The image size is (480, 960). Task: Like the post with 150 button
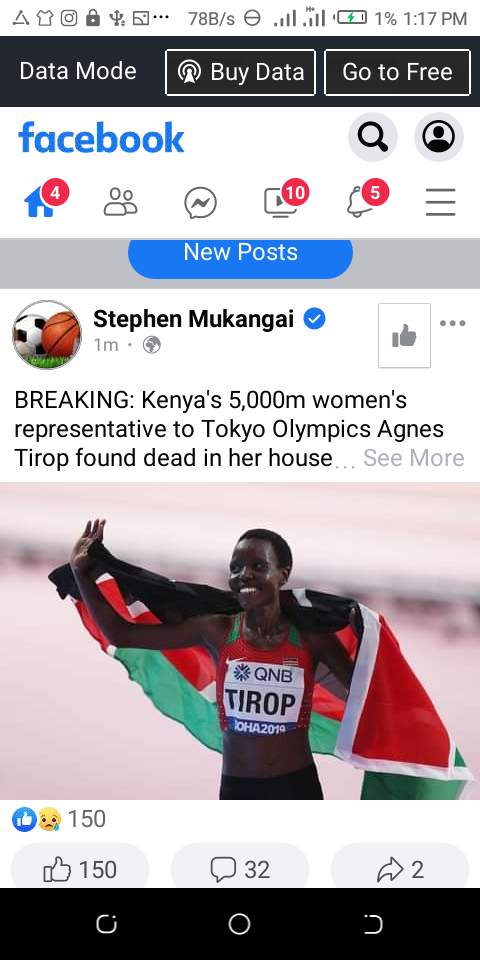[80, 869]
